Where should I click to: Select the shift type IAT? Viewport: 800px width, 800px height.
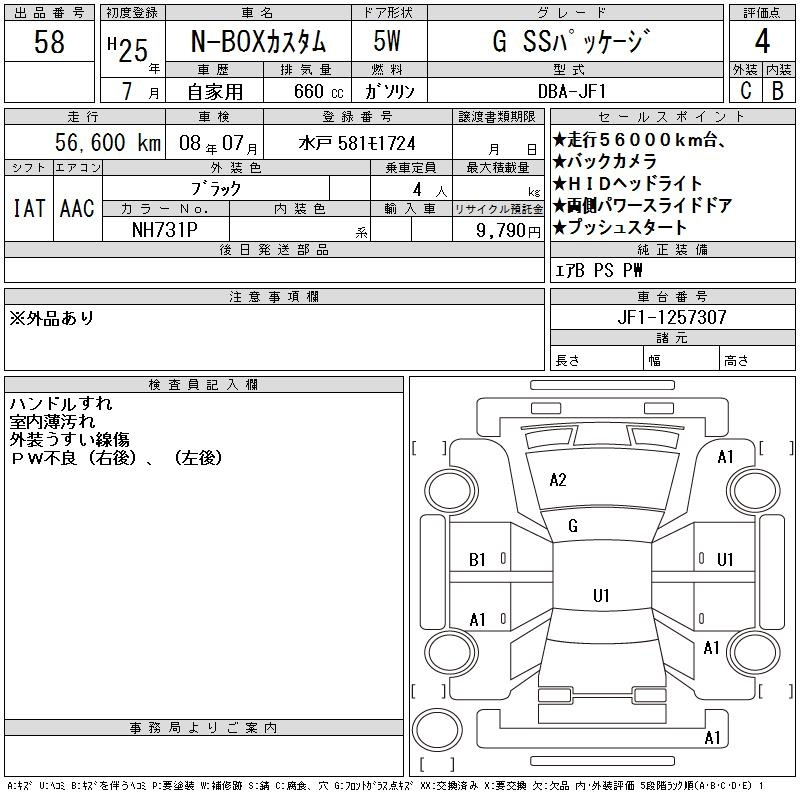click(x=29, y=208)
